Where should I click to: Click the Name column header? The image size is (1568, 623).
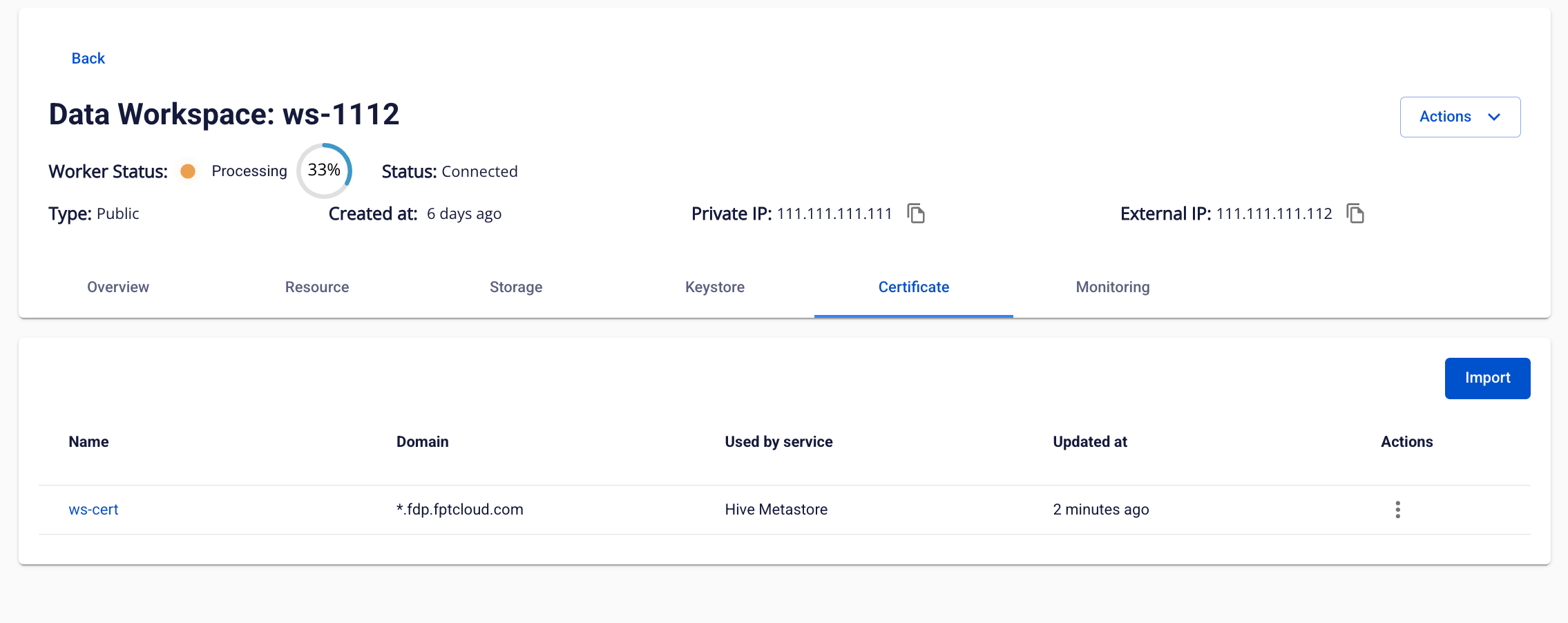[89, 442]
